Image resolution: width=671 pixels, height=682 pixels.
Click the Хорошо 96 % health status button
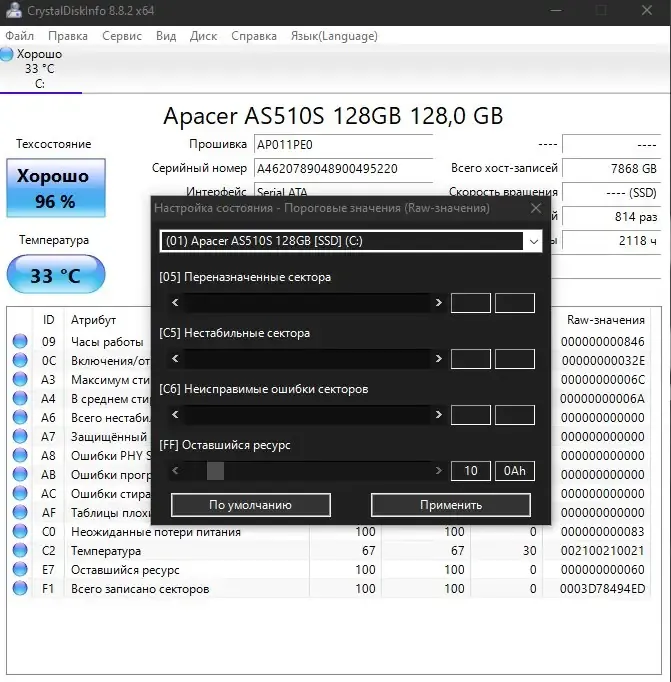coord(56,188)
